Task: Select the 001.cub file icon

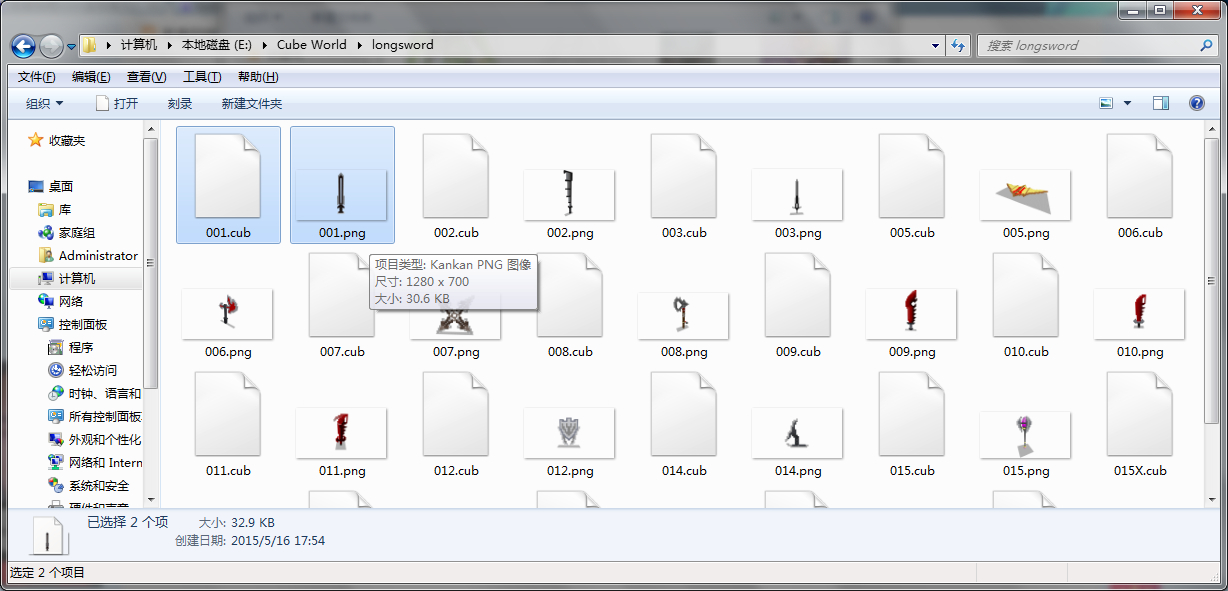Action: 228,176
